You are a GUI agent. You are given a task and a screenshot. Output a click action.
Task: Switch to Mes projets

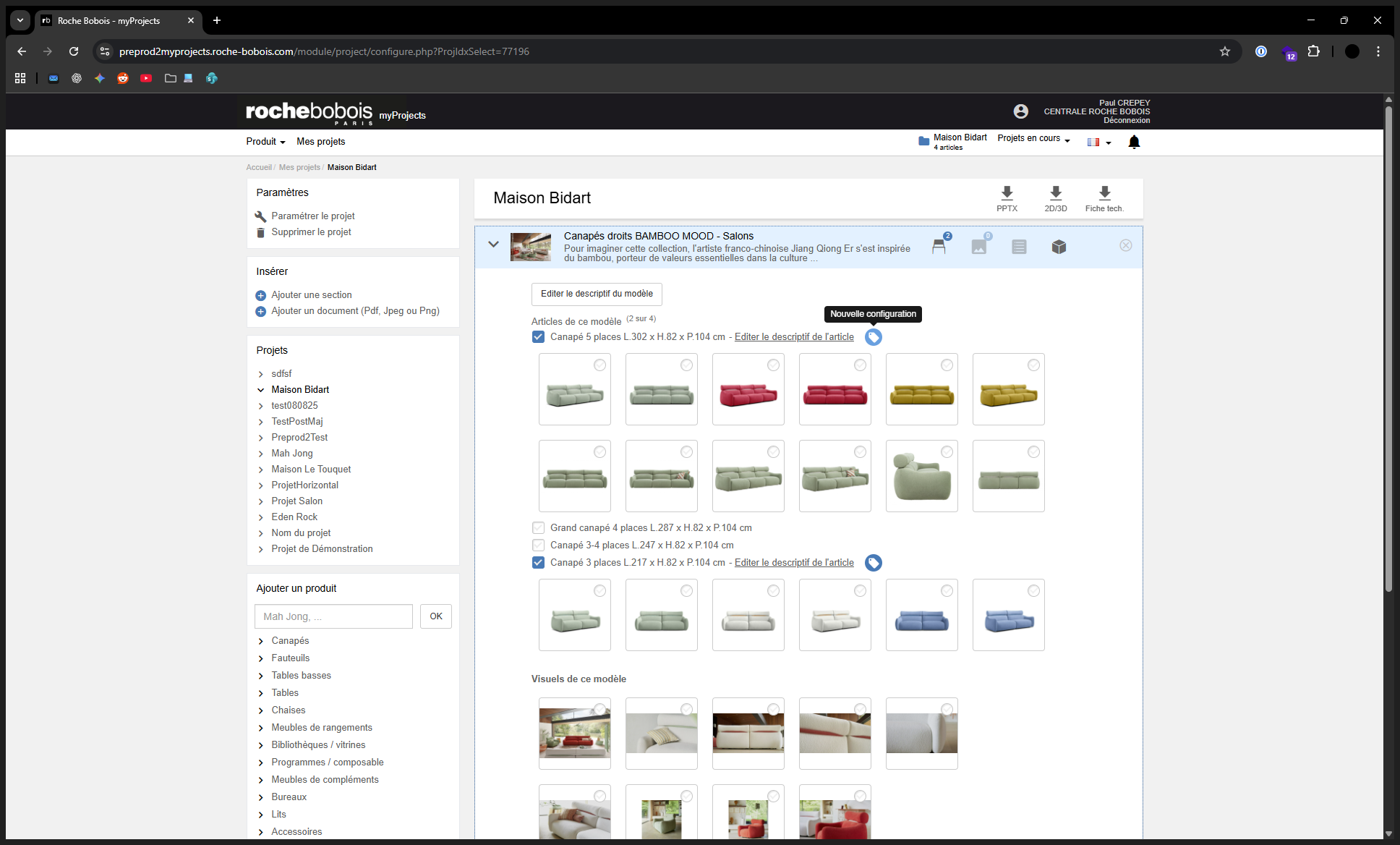click(x=320, y=141)
